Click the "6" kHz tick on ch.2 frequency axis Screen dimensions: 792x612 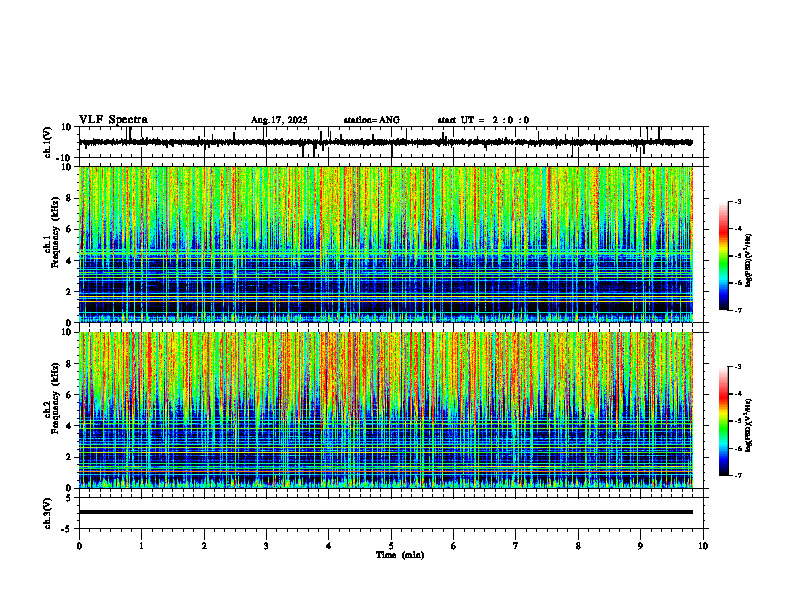click(70, 395)
